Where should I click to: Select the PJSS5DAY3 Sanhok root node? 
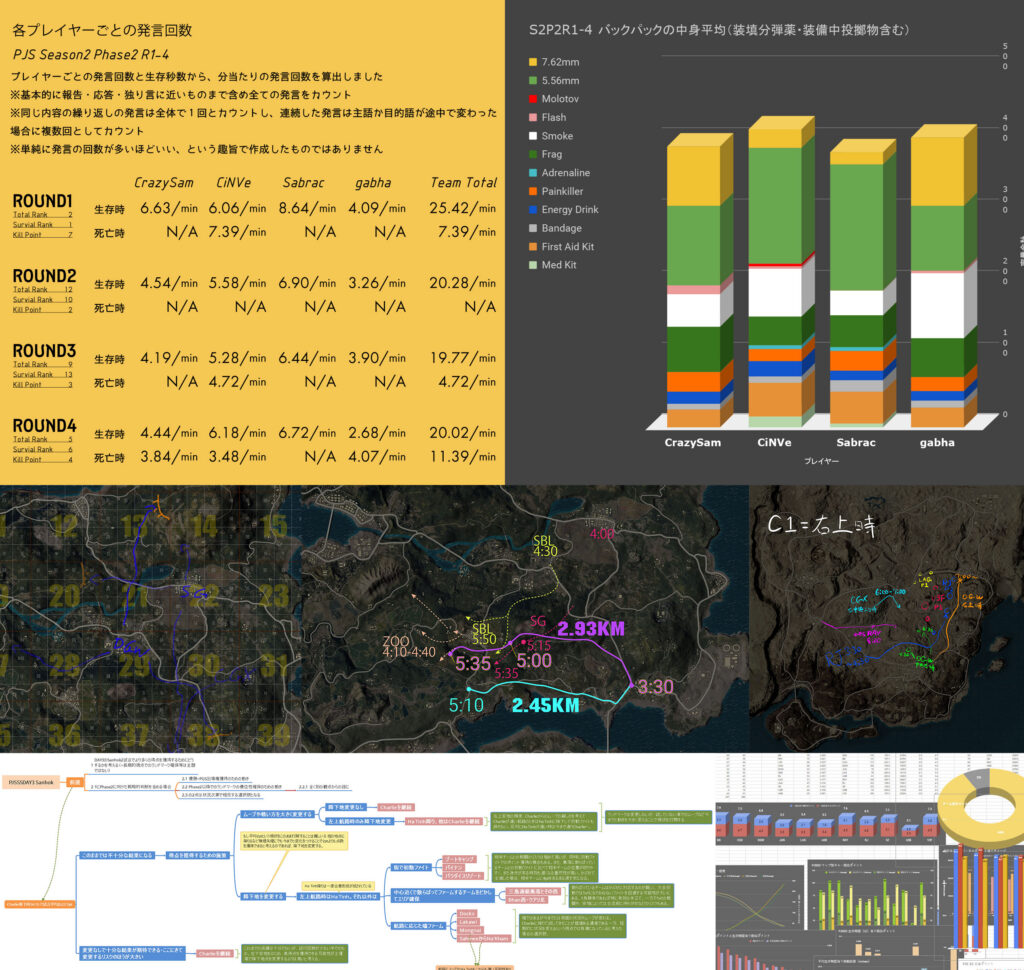tap(31, 782)
